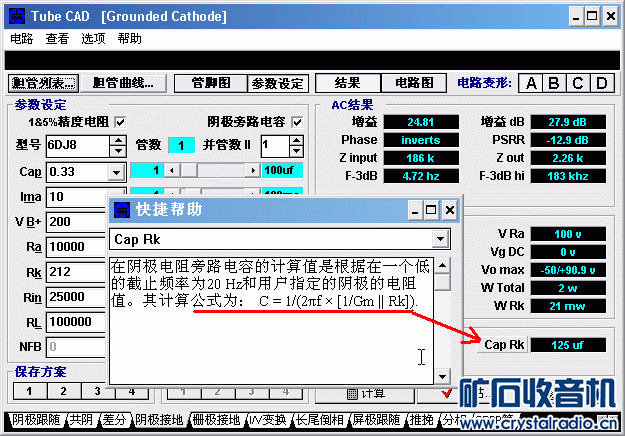Open the 选项 menu
Viewport: 625px width, 436px height.
click(93, 39)
